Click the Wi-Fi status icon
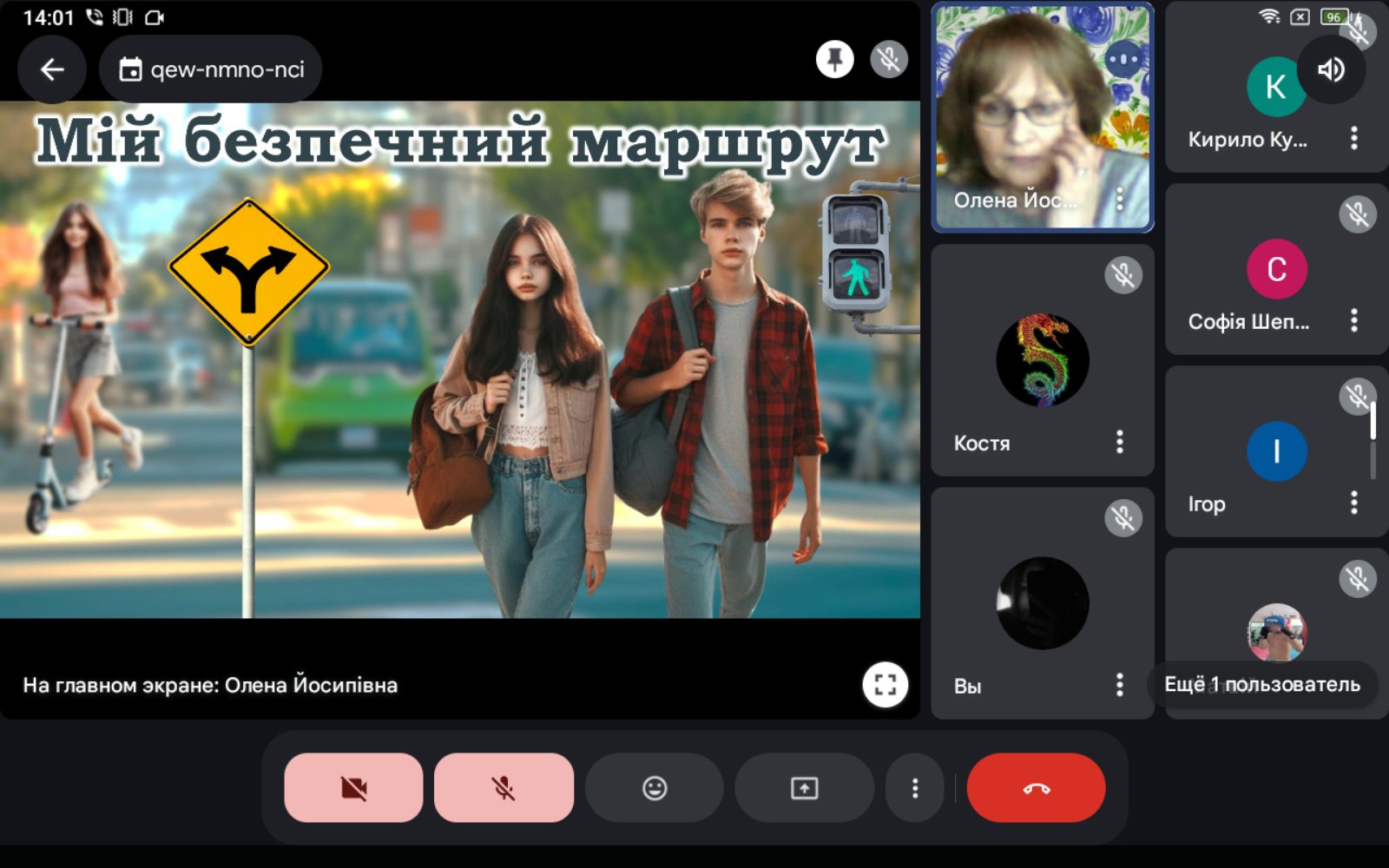 pyautogui.click(x=1270, y=16)
